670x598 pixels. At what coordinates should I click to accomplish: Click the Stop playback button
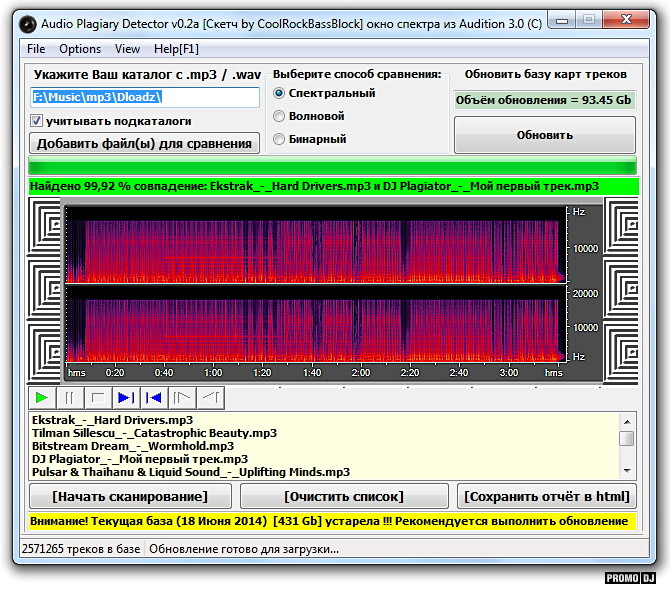pos(98,398)
